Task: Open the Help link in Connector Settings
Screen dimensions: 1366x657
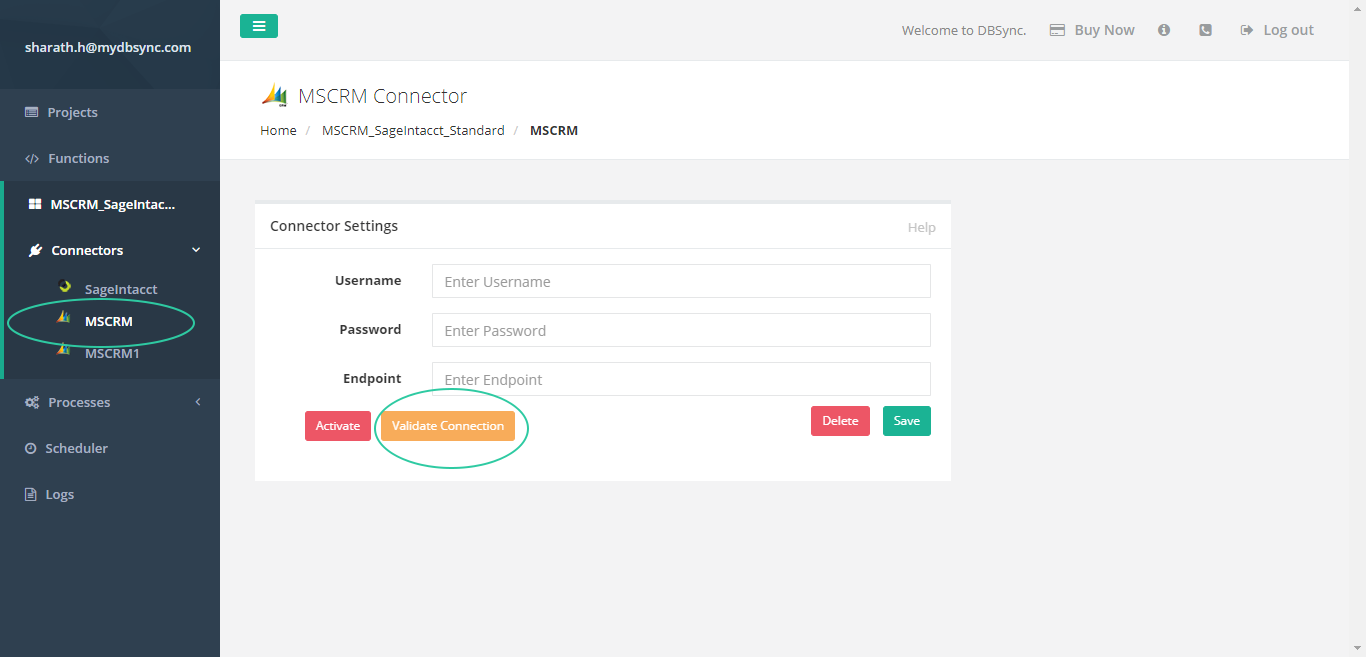Action: [x=921, y=227]
